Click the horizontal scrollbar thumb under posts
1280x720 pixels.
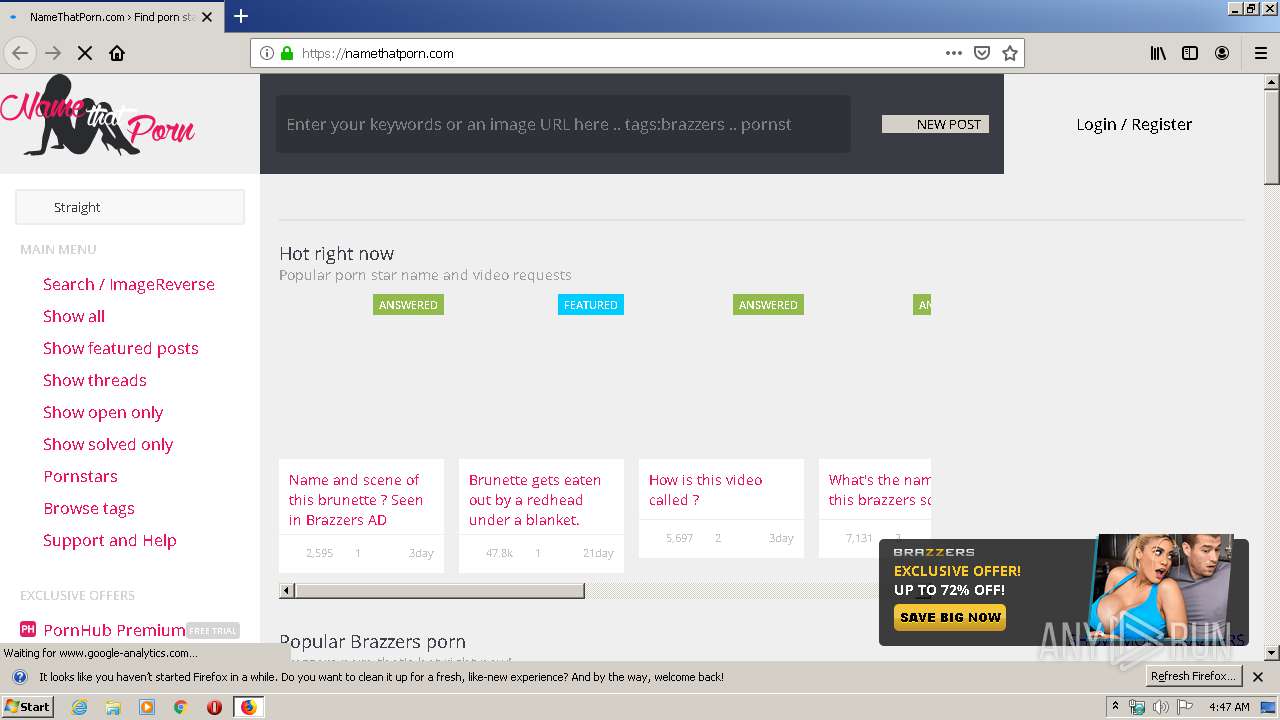(440, 590)
